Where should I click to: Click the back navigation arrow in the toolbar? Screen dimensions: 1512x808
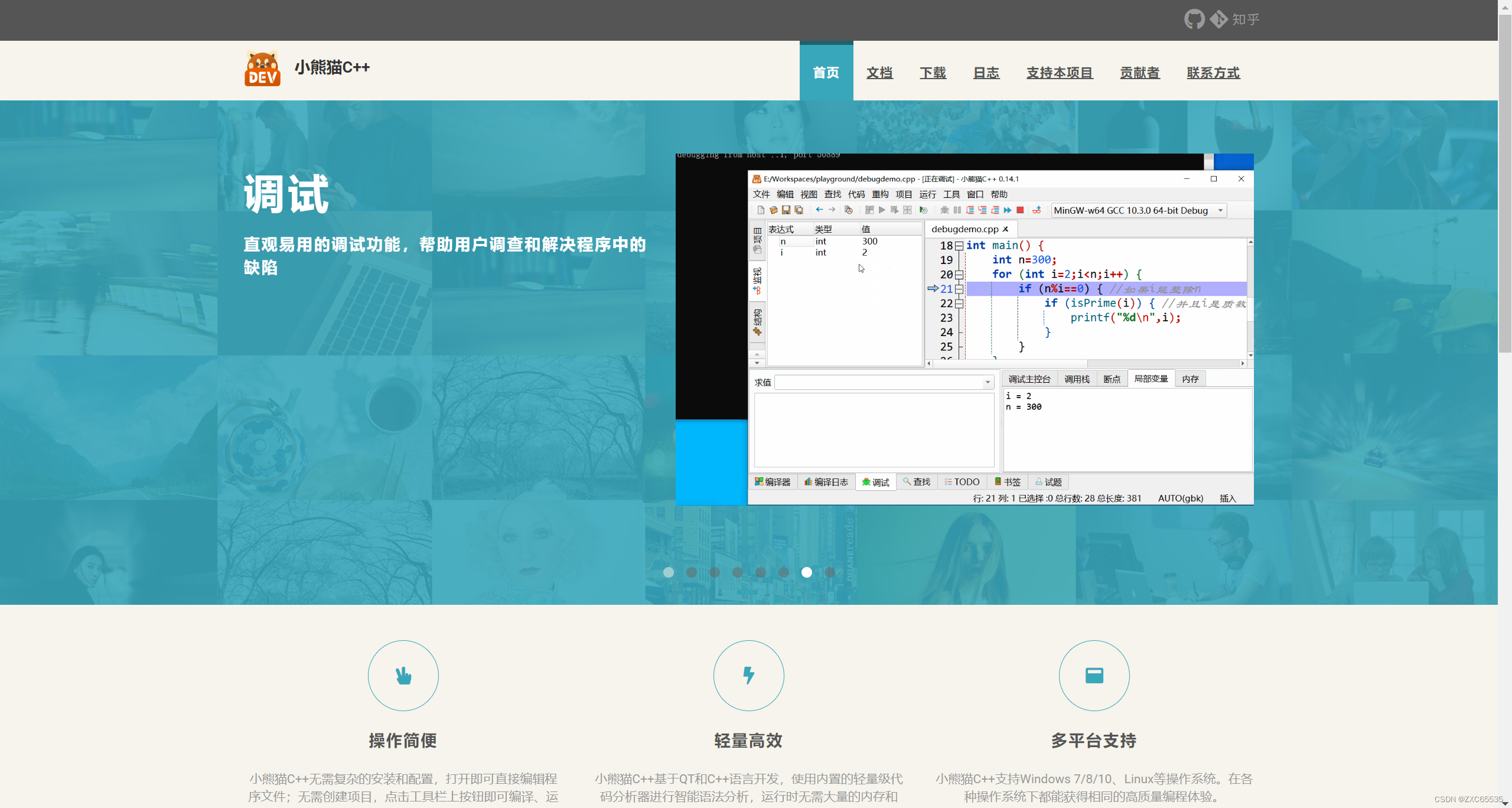point(820,210)
